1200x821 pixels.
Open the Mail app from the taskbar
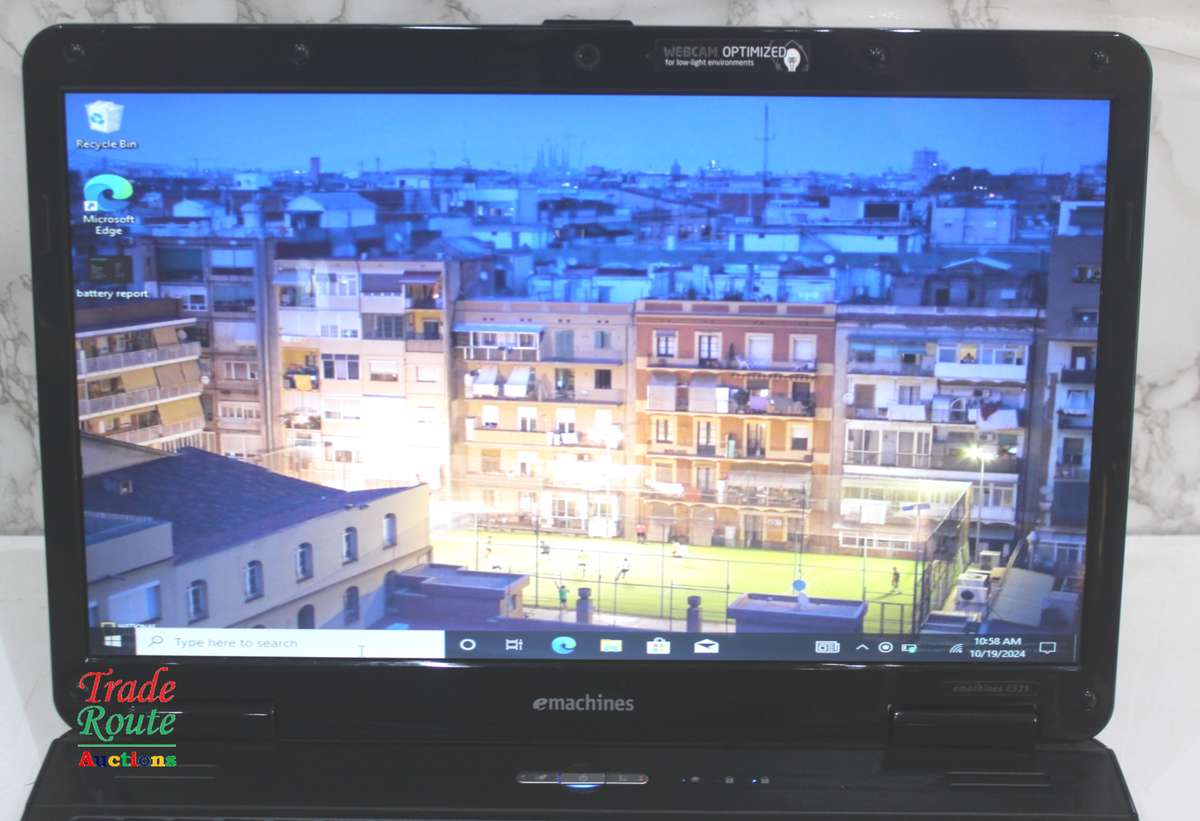(x=706, y=646)
